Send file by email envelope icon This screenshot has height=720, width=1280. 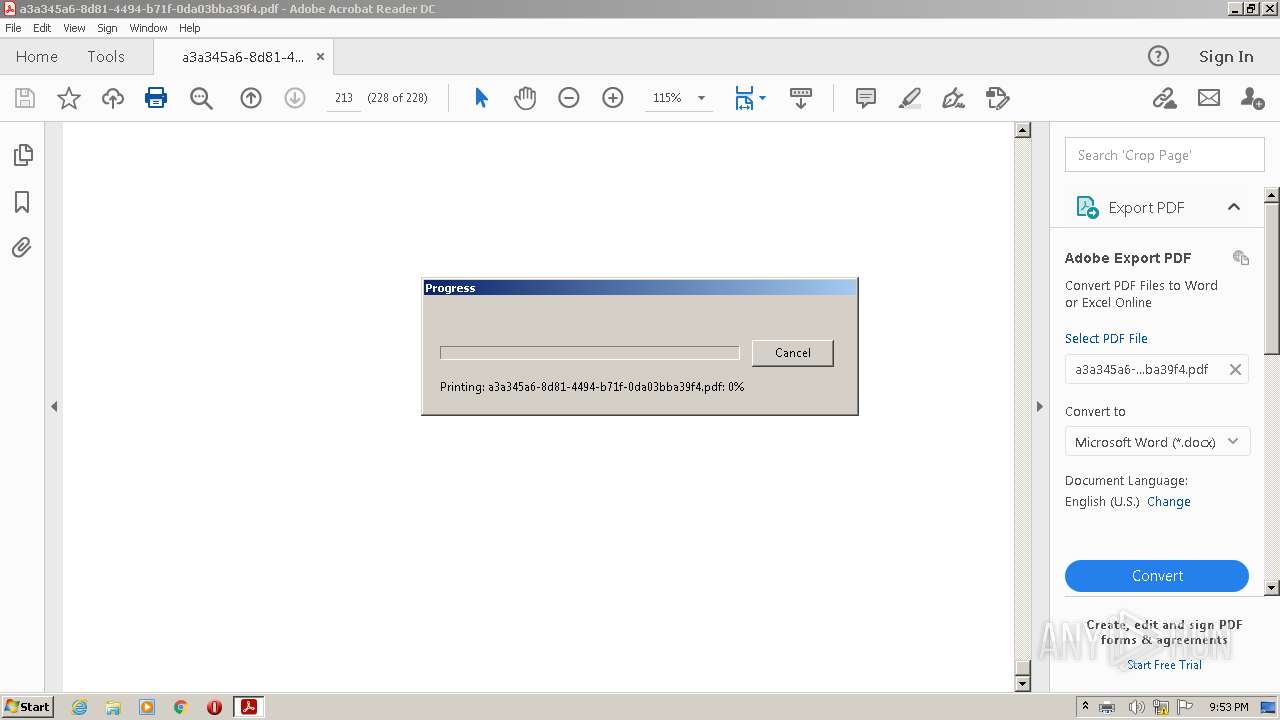(x=1209, y=98)
